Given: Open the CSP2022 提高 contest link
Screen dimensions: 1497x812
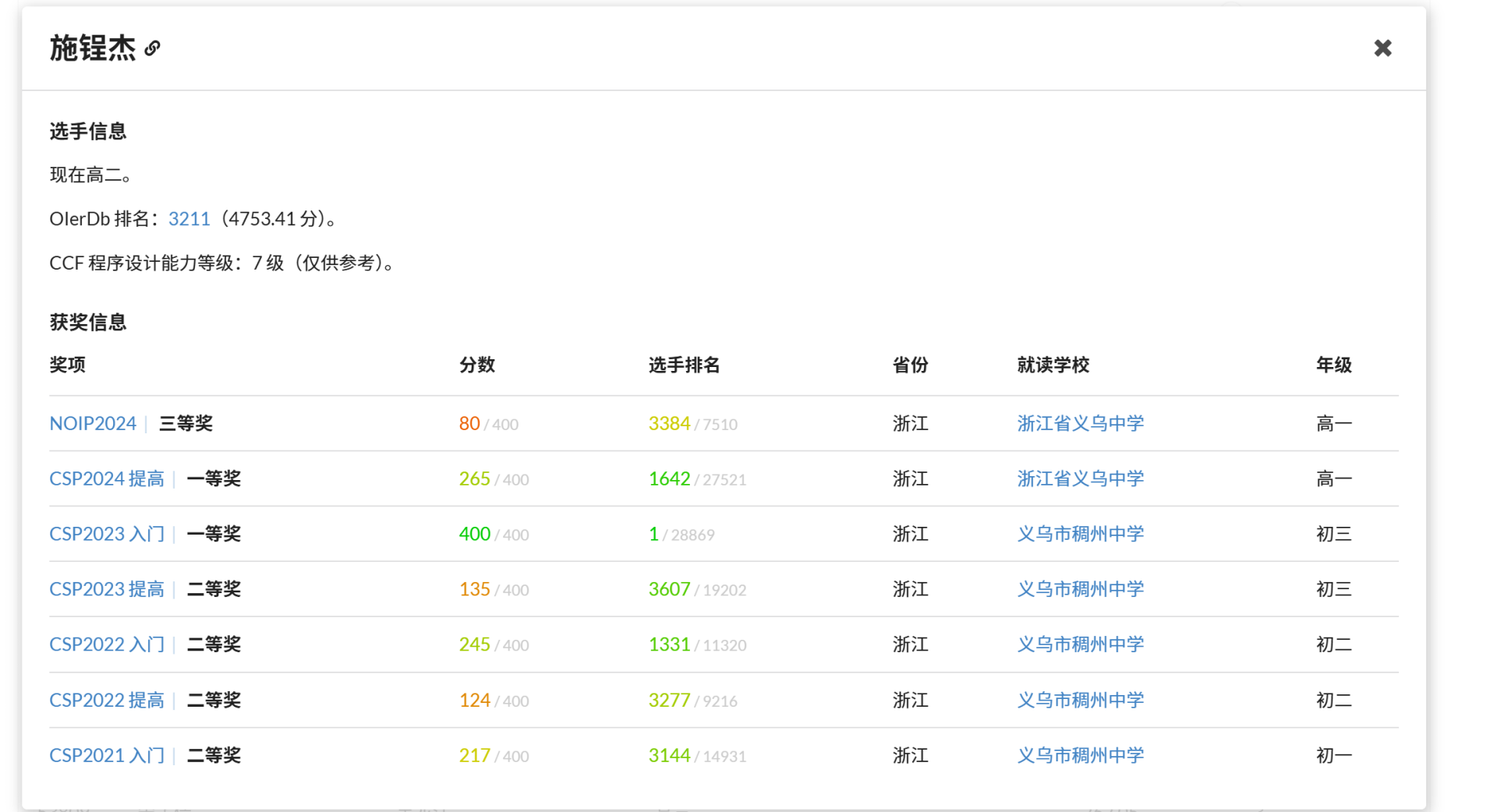Looking at the screenshot, I should 107,700.
